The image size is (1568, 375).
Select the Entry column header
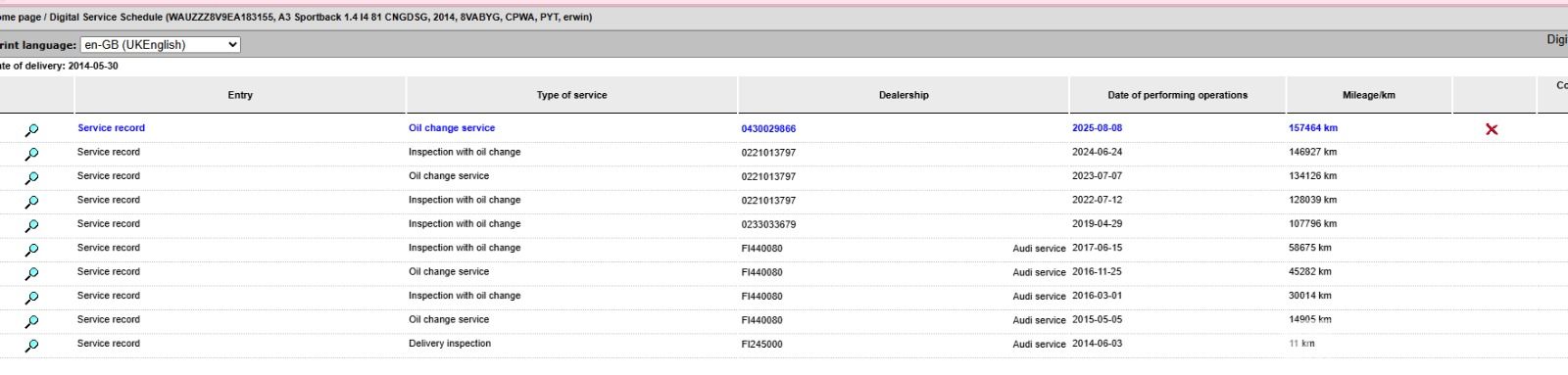coord(240,95)
